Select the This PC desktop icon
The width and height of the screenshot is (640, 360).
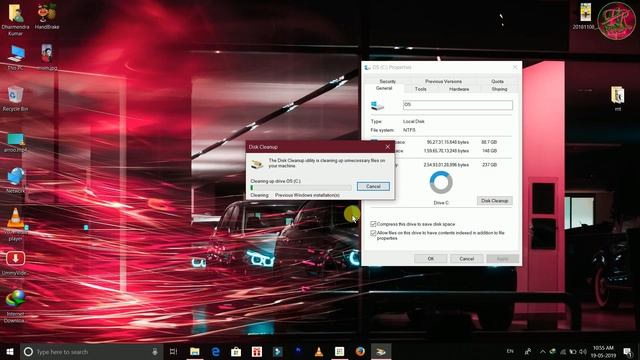[16, 57]
